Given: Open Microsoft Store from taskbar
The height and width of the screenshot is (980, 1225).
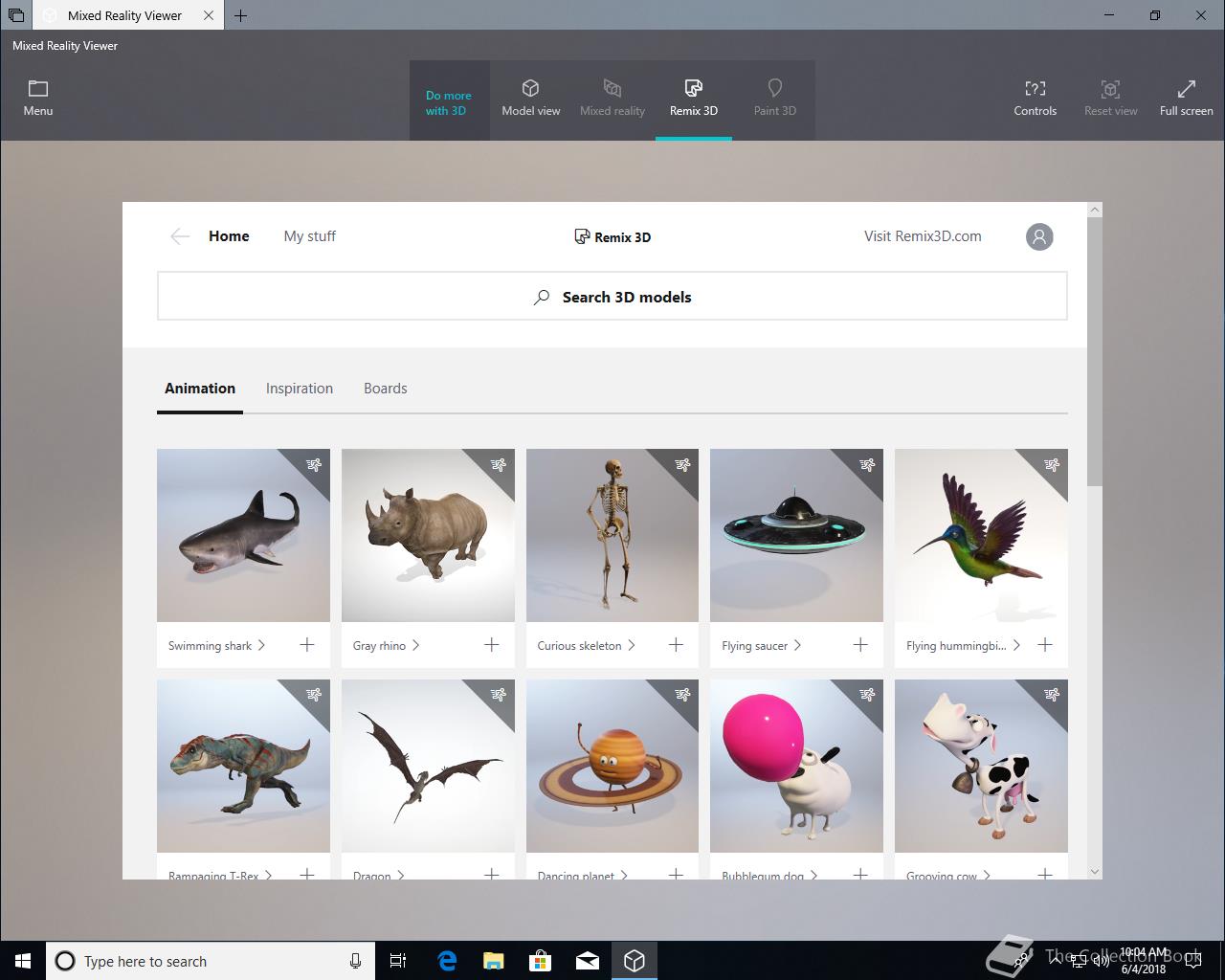Looking at the screenshot, I should [x=541, y=961].
